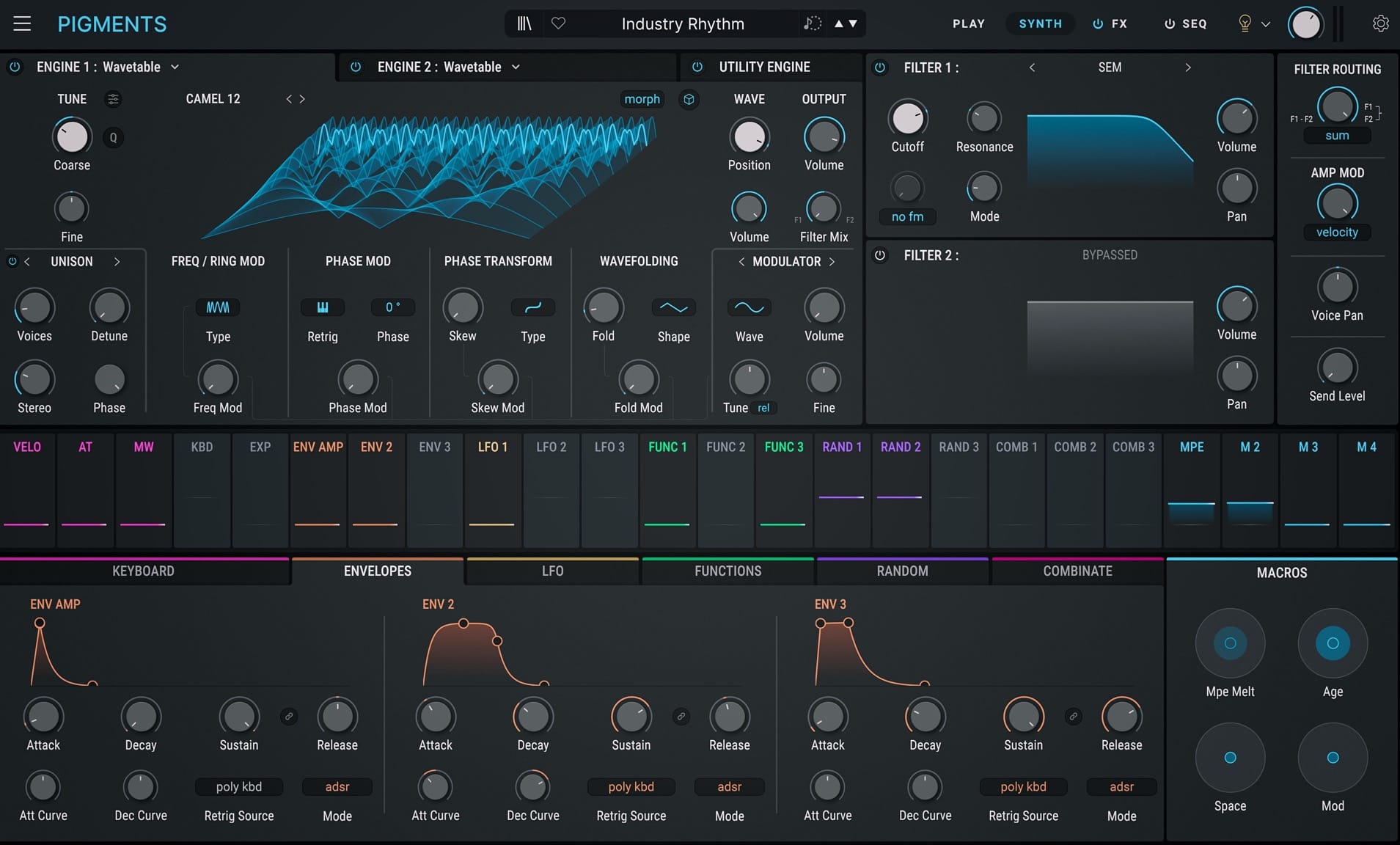
Task: Select next preset with down arrow
Action: pos(853,23)
